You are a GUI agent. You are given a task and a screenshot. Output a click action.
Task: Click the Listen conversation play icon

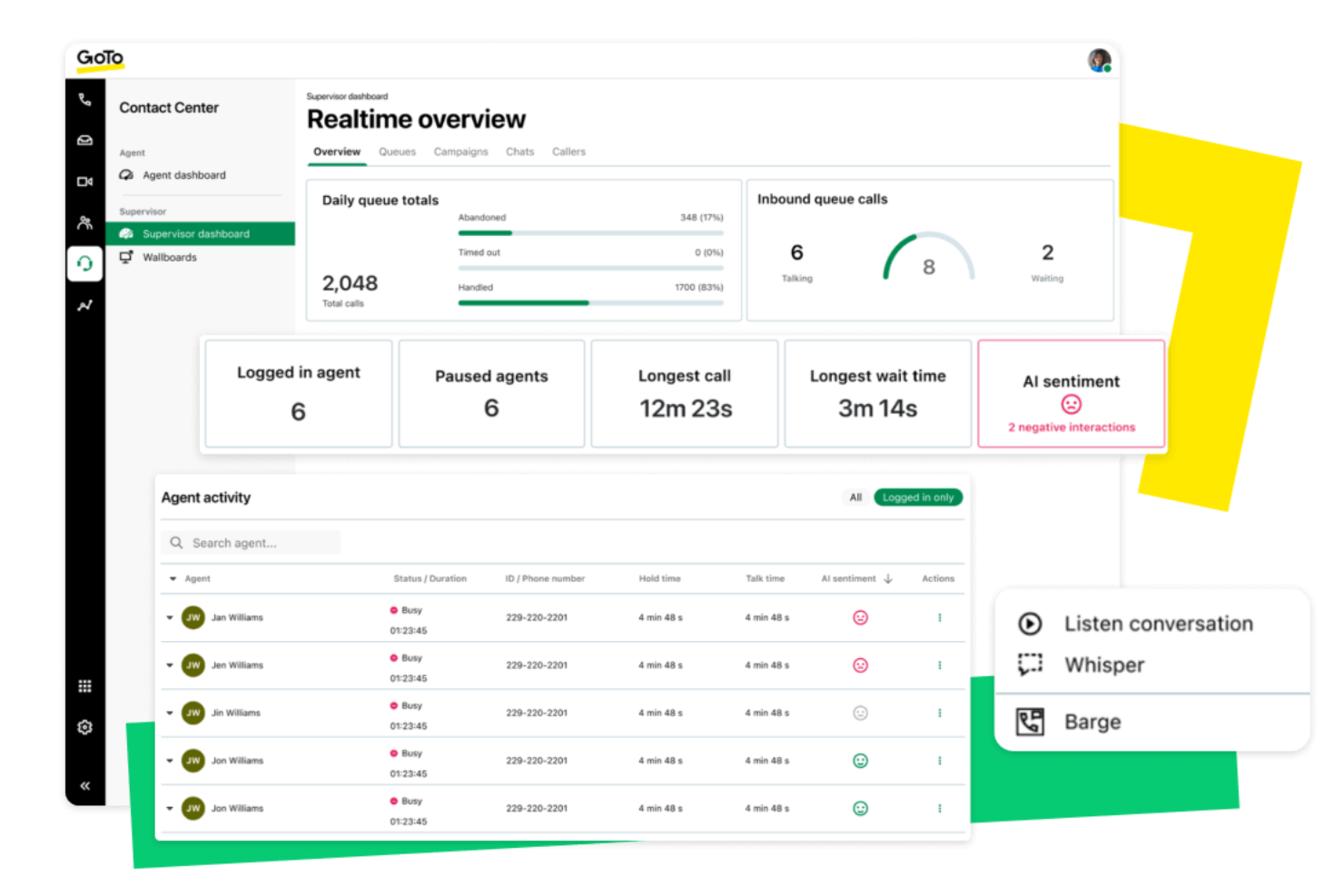click(1030, 624)
